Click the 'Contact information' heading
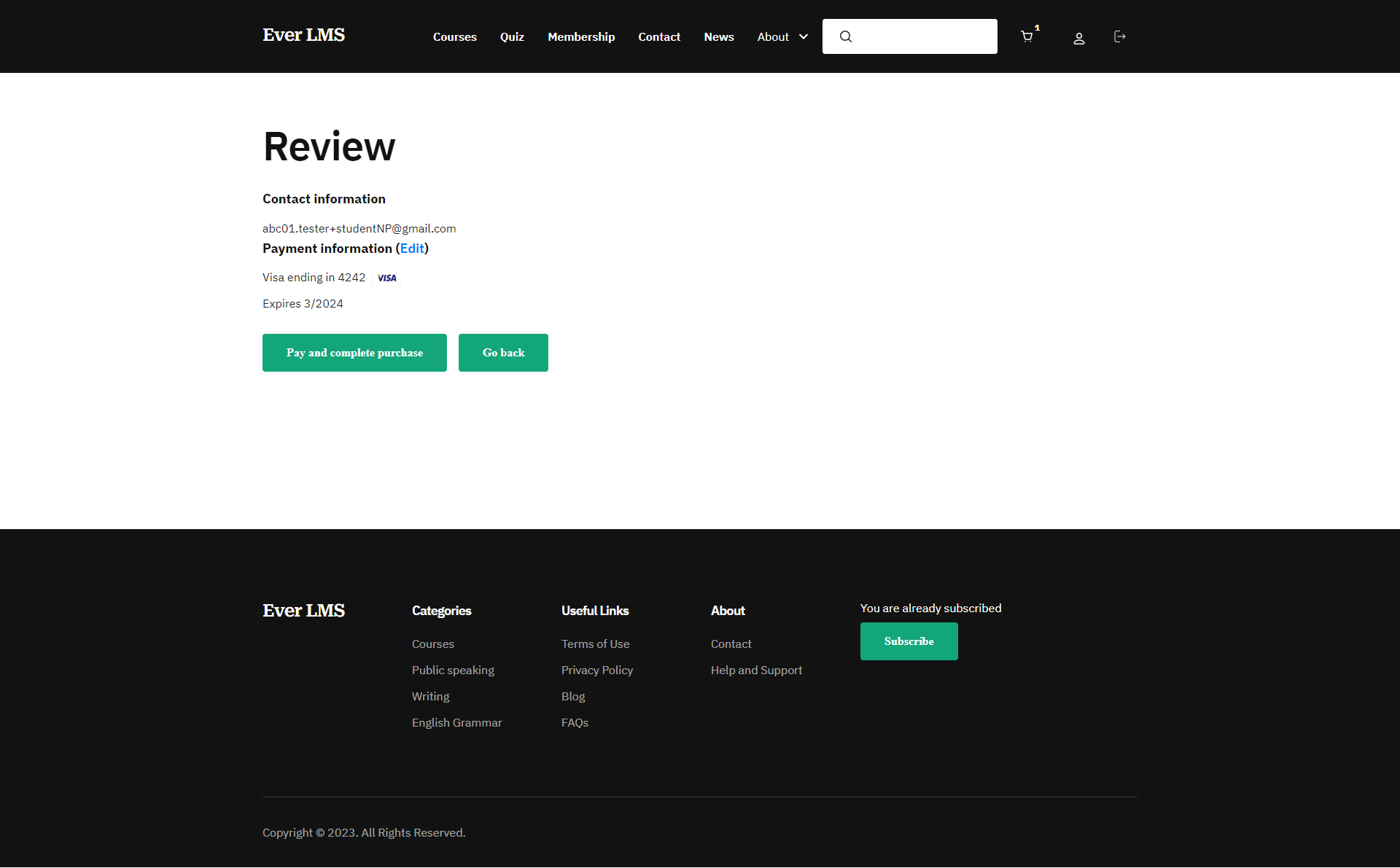 coord(324,199)
